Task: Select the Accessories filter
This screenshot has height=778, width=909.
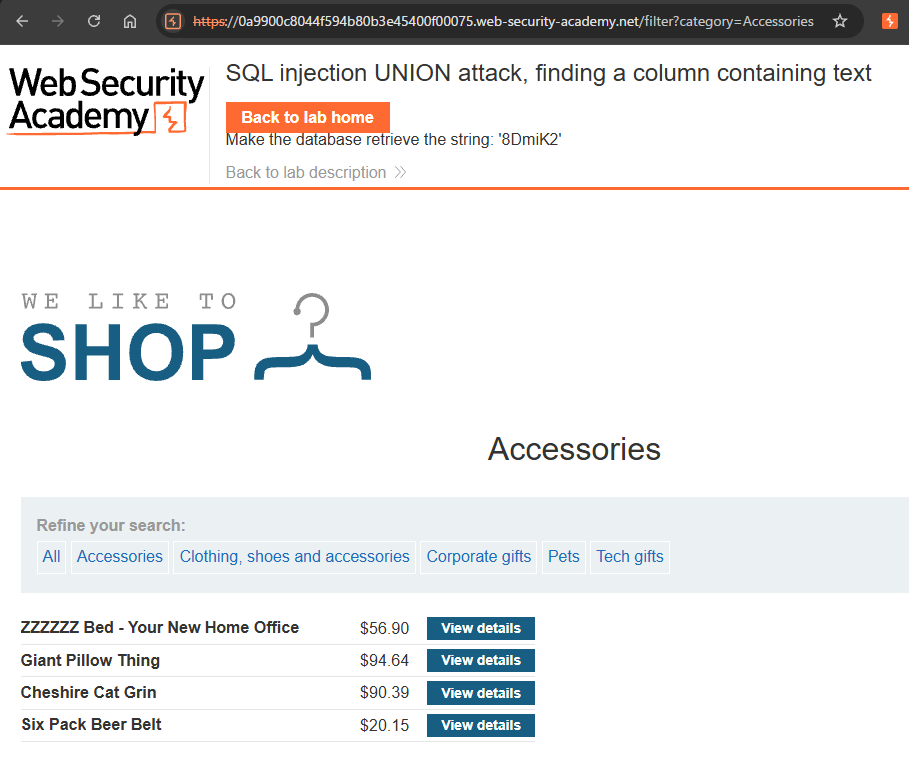Action: (x=120, y=557)
